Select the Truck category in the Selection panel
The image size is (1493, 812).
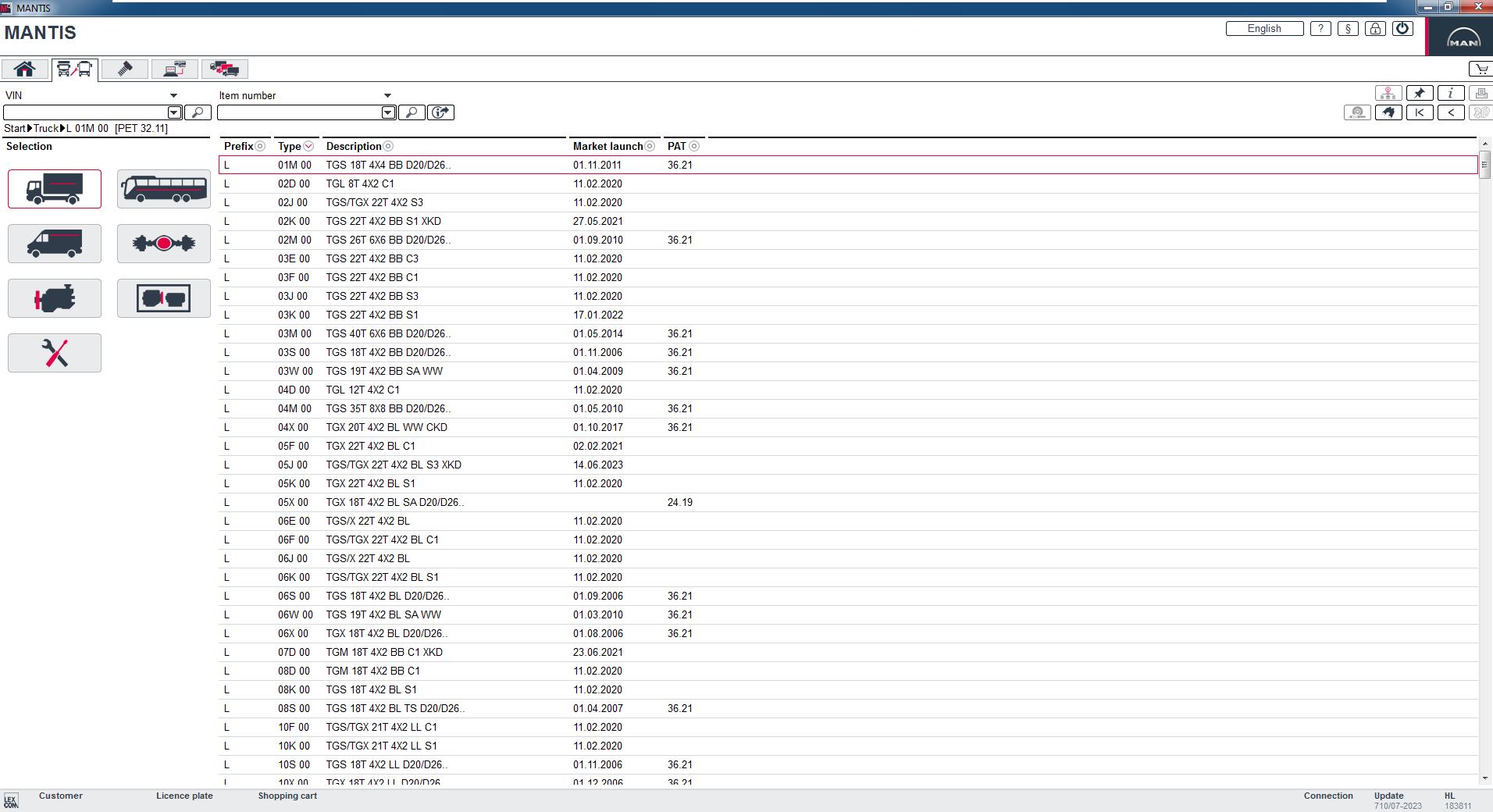coord(54,188)
